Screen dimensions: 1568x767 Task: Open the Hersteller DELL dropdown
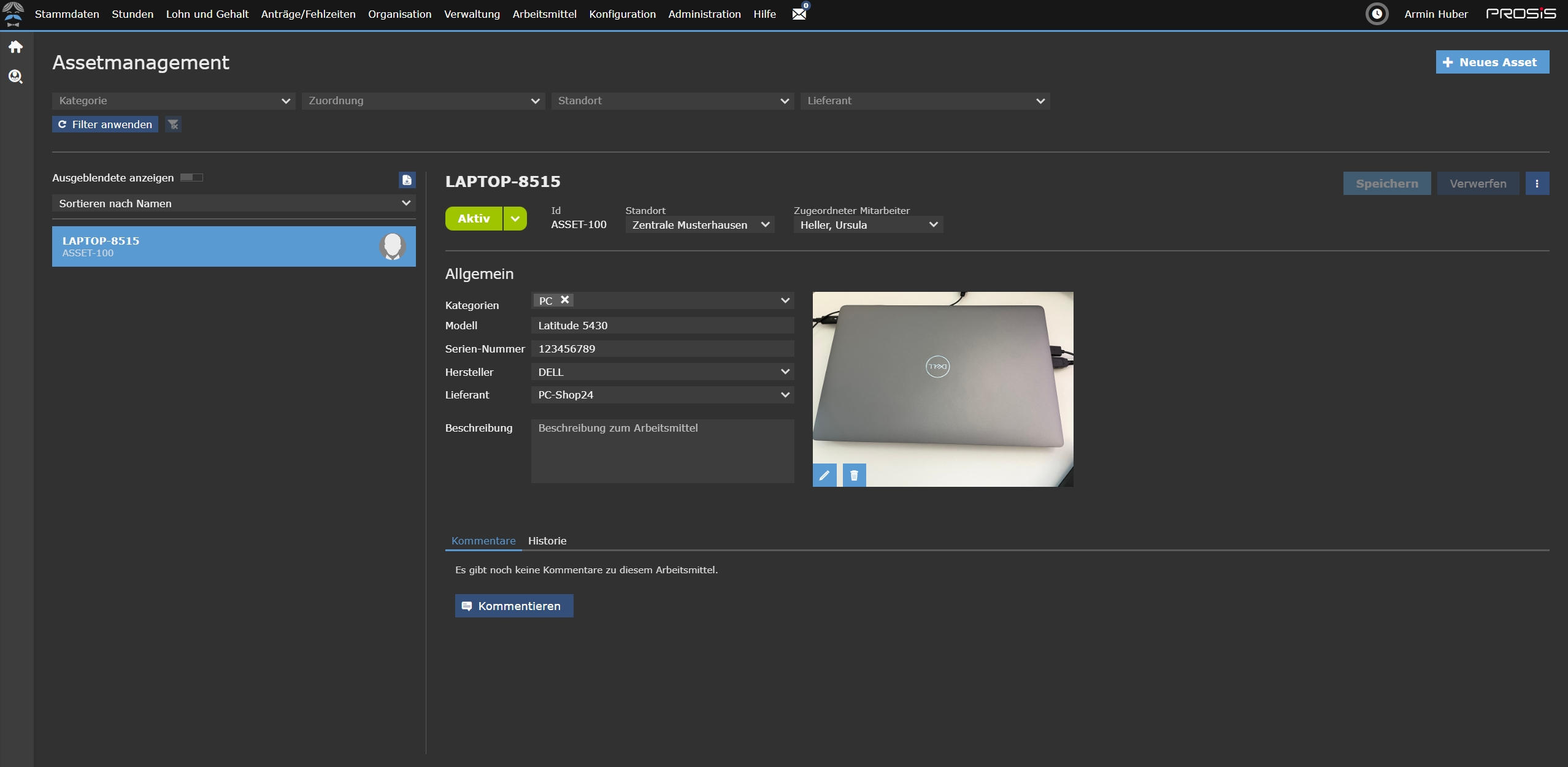click(x=663, y=372)
